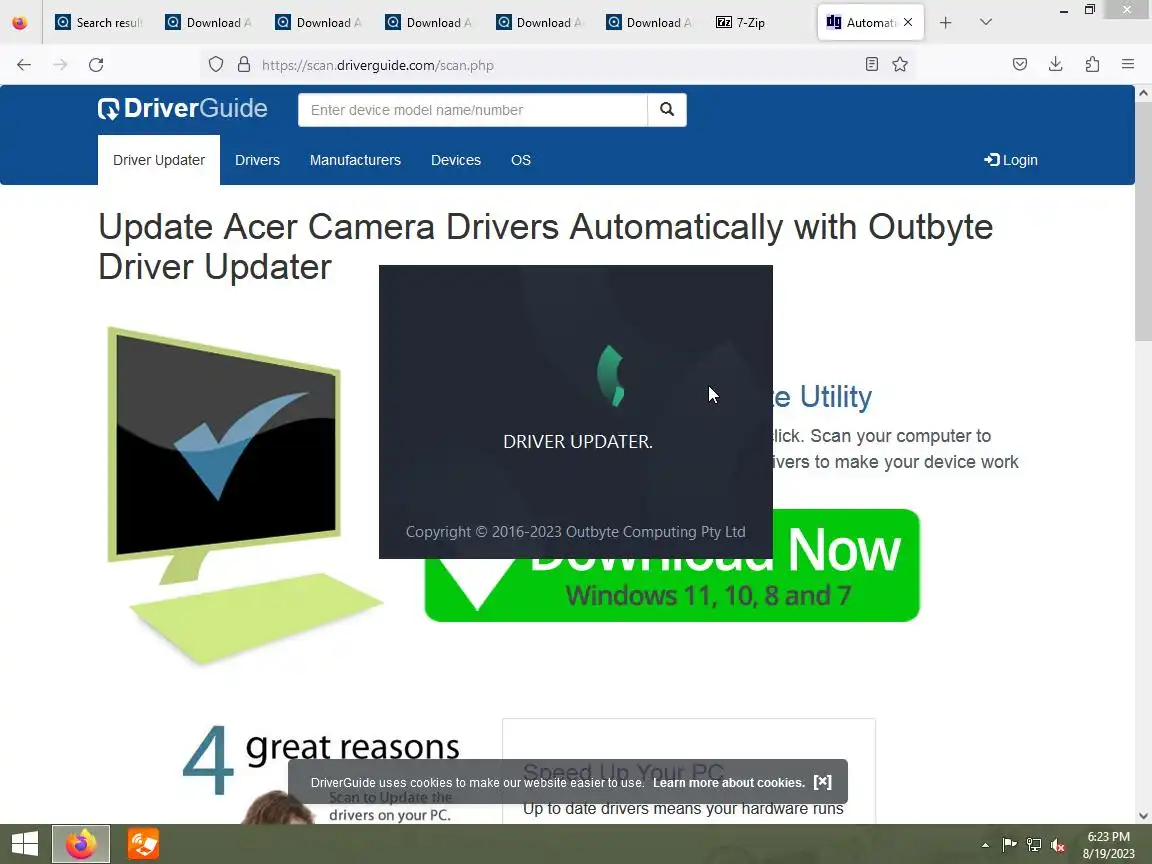
Task: Click the page vertical scrollbar thumb
Action: [1143, 220]
